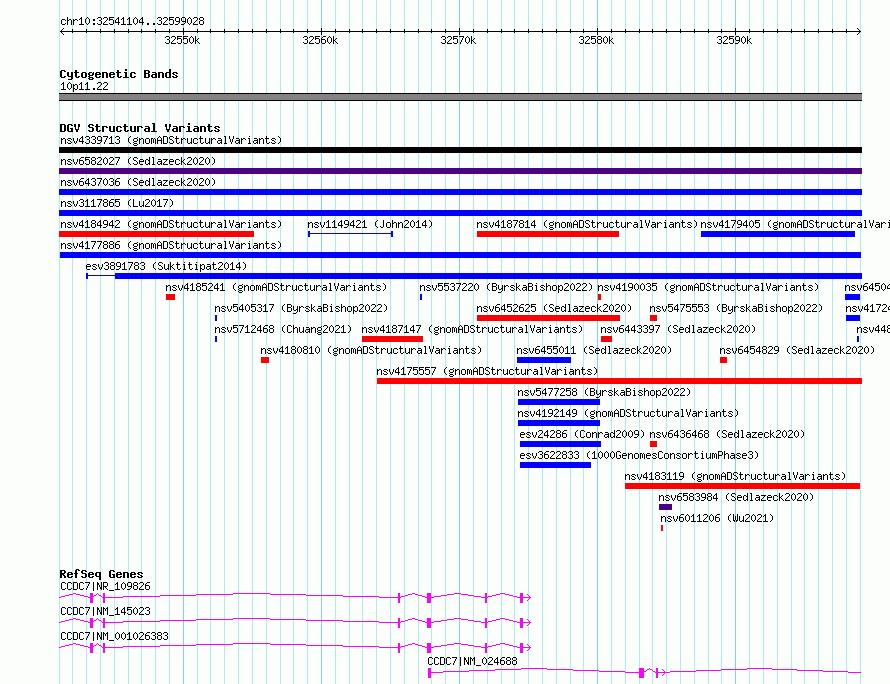Click the DGV Structural Variants heading

click(x=140, y=128)
